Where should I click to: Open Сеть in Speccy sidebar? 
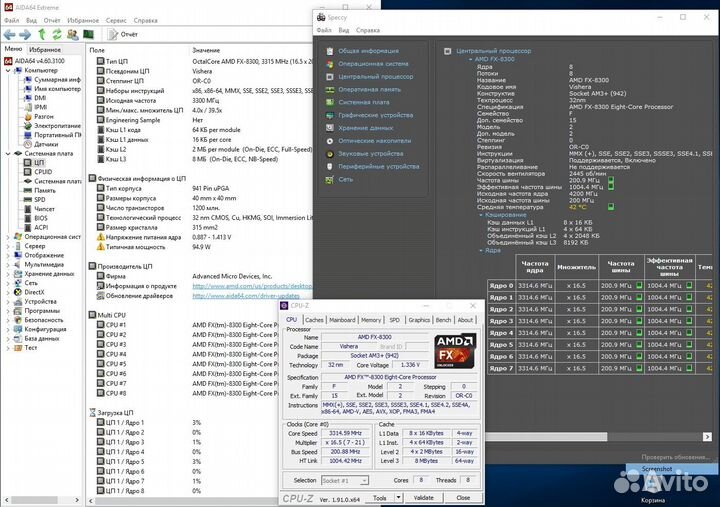pos(346,180)
